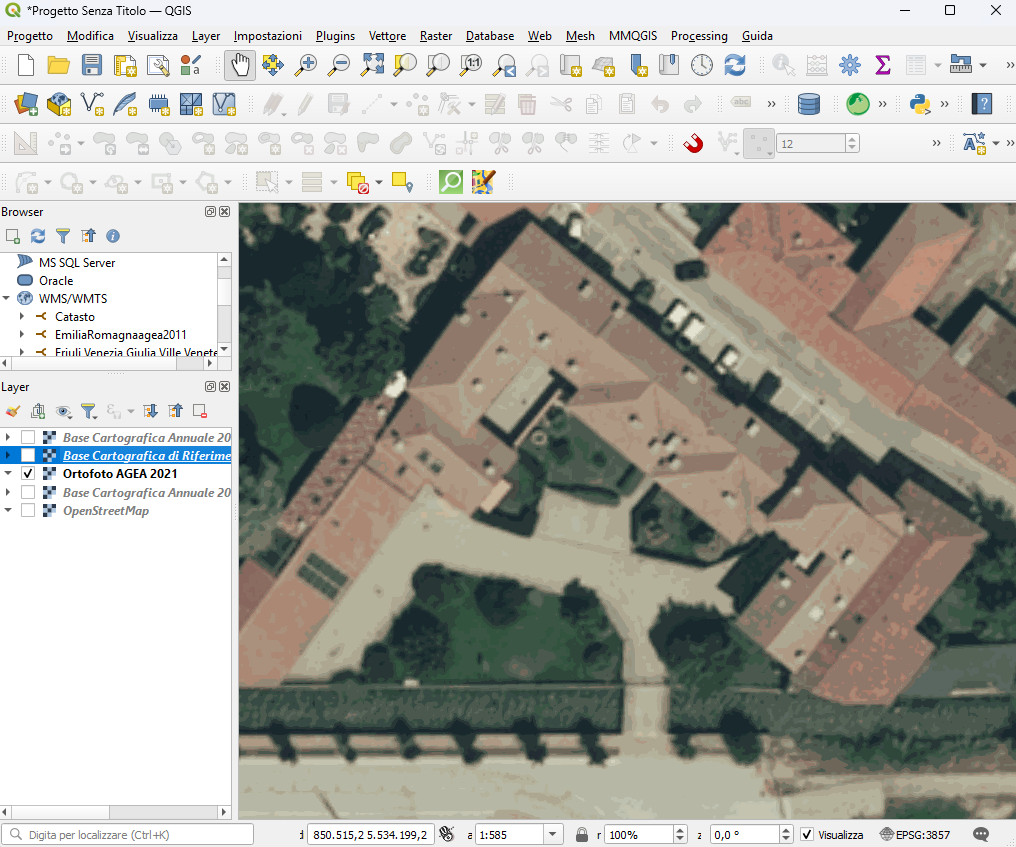Open the Data Source Manager icon
Image resolution: width=1016 pixels, height=847 pixels.
coord(26,104)
